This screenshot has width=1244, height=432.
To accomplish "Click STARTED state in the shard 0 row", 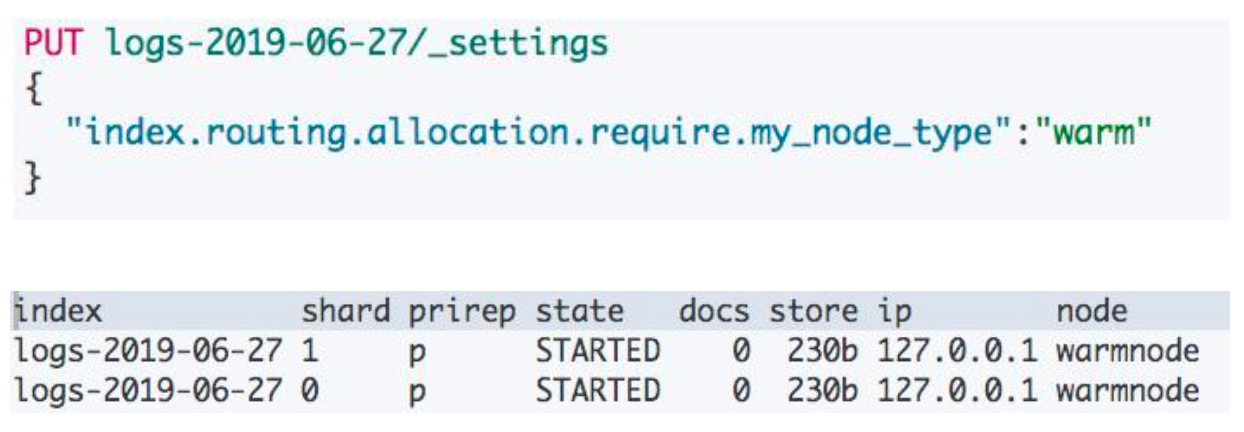I will [x=598, y=389].
